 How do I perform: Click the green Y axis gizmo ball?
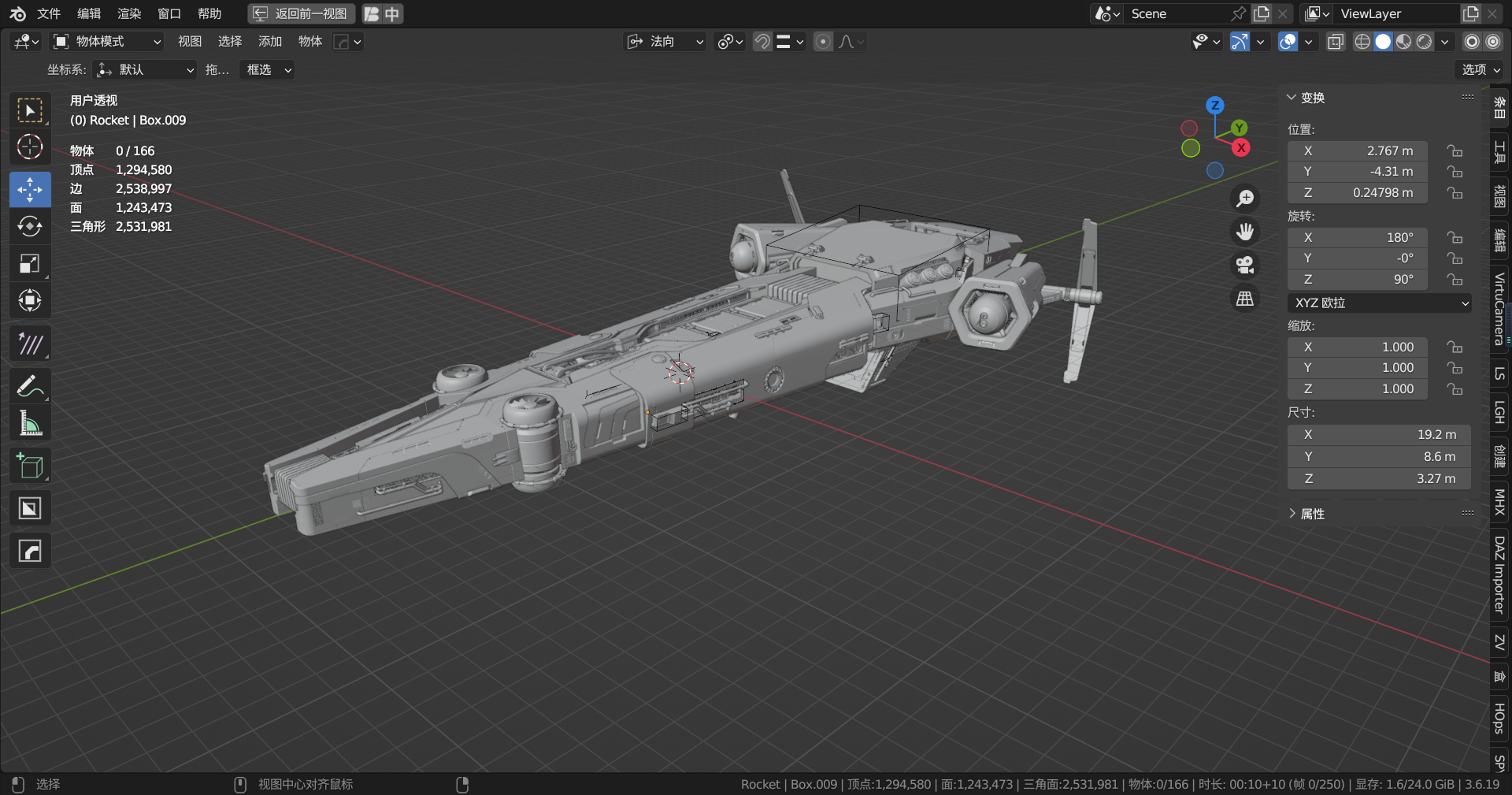point(1239,128)
